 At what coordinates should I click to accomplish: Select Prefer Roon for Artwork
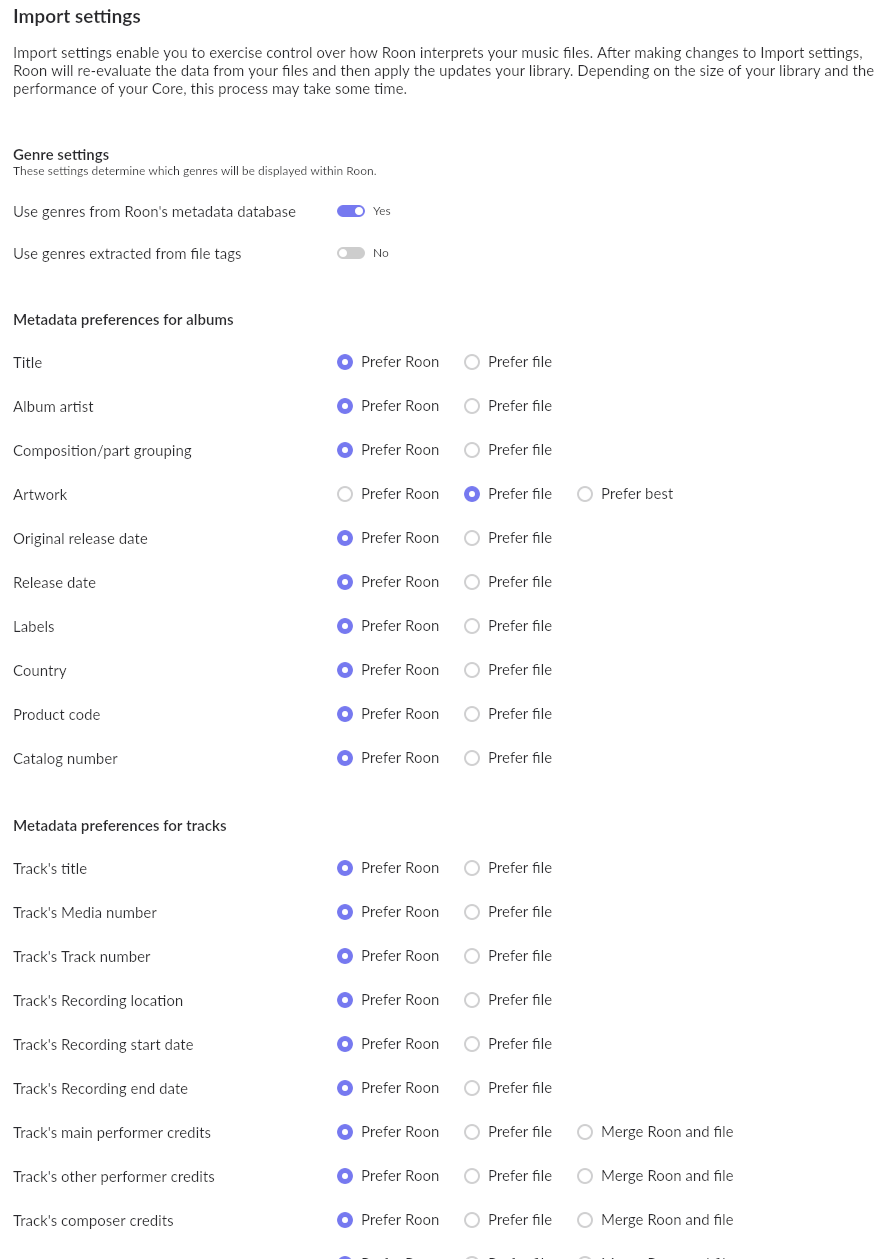tap(345, 494)
